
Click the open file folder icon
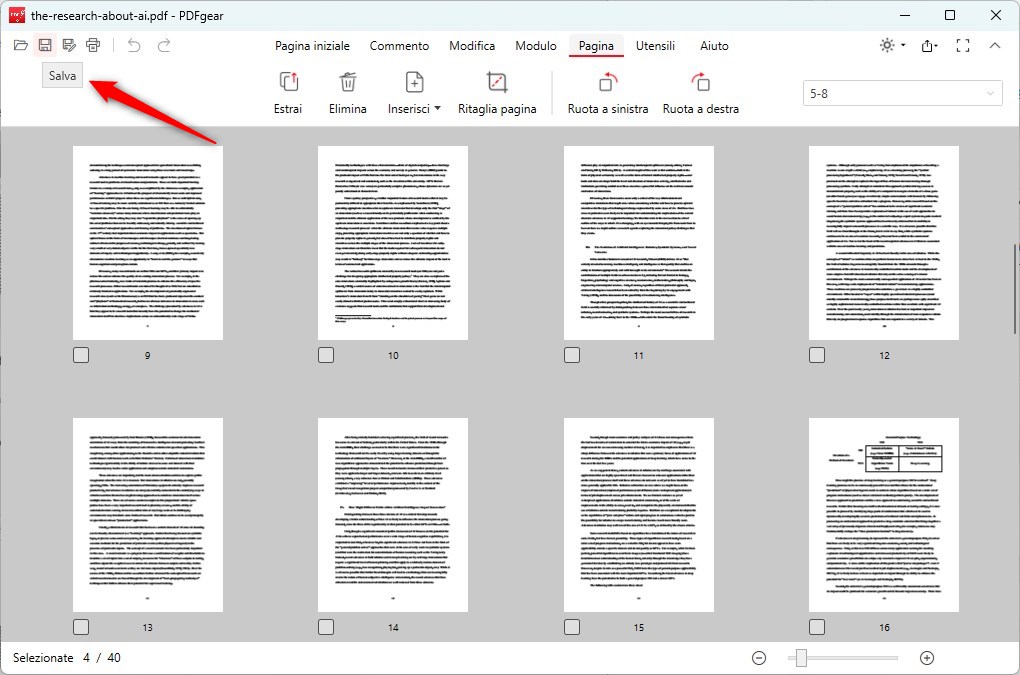click(x=20, y=44)
